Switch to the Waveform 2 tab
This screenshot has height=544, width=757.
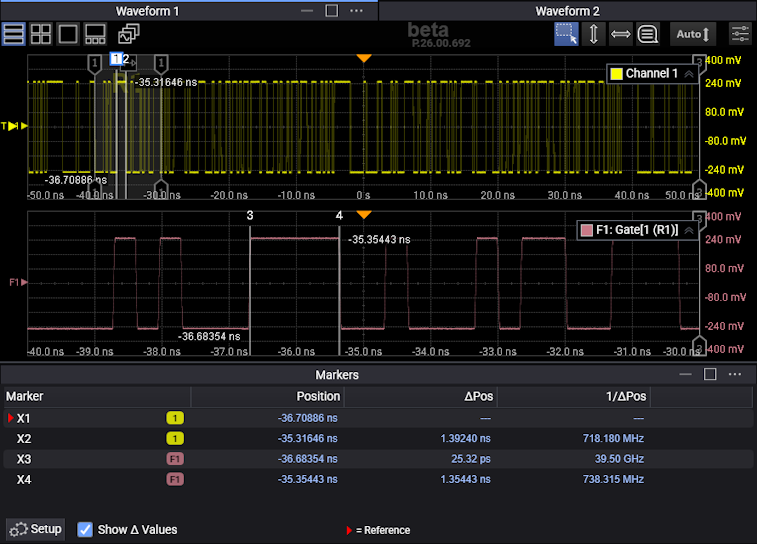[567, 11]
